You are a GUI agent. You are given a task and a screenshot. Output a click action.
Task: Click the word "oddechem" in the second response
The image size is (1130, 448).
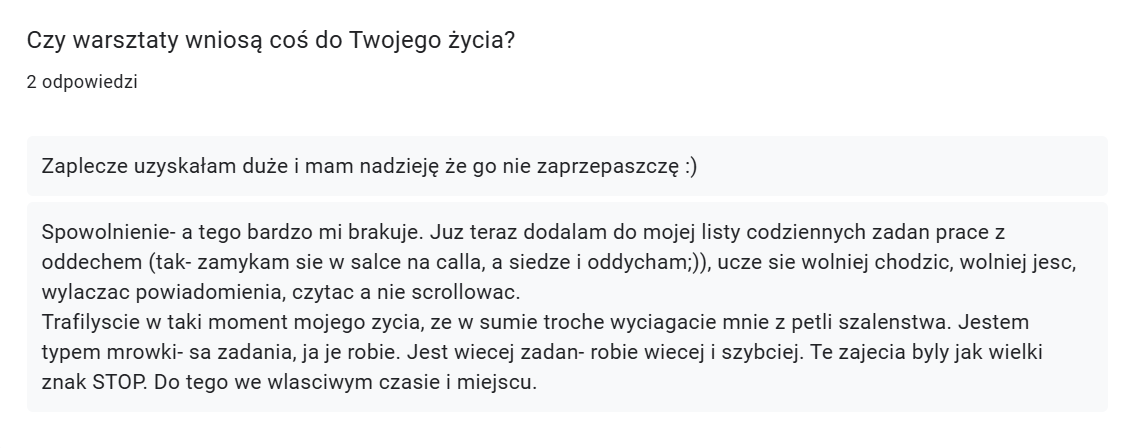coord(85,262)
